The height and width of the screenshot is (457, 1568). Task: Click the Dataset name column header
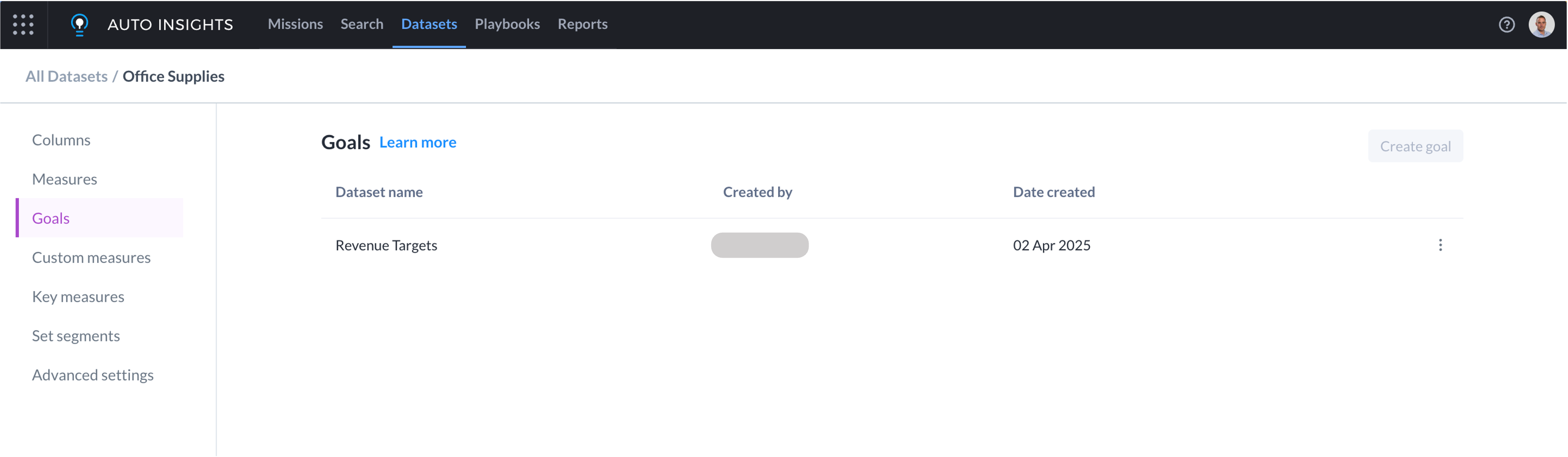click(x=379, y=192)
